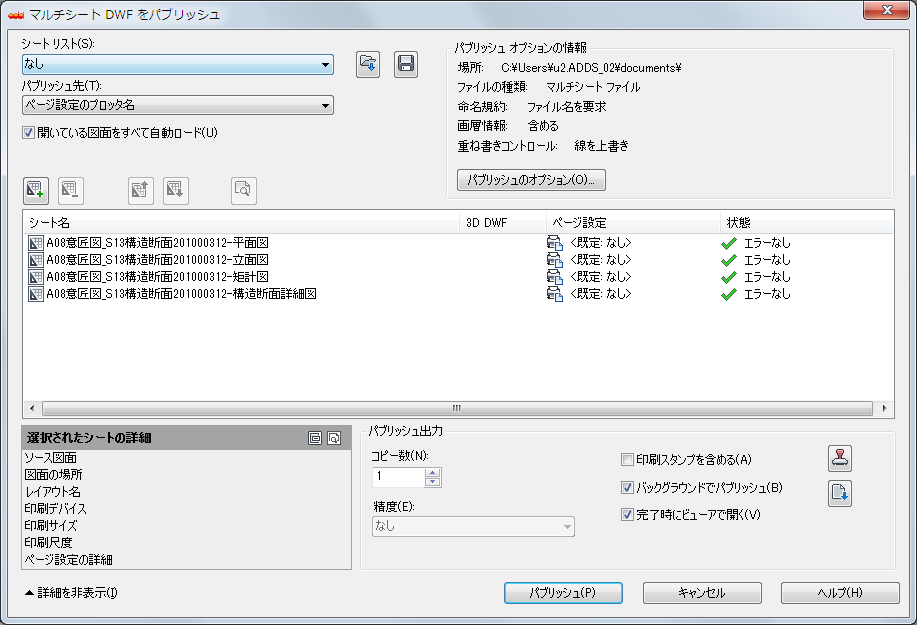
Task: Click the application icon in the title bar
Action: (x=16, y=15)
